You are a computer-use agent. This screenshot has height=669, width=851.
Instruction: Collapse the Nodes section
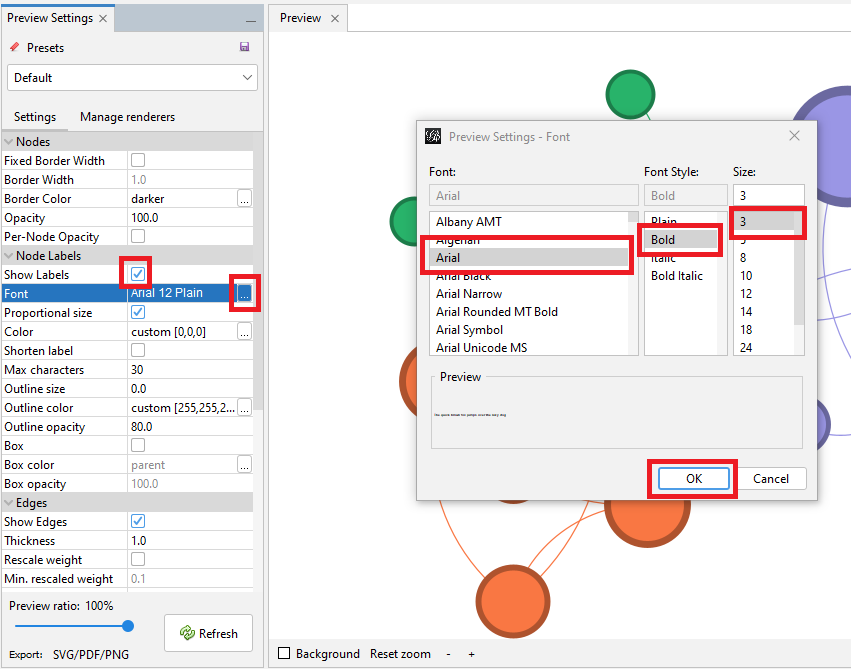click(x=10, y=141)
